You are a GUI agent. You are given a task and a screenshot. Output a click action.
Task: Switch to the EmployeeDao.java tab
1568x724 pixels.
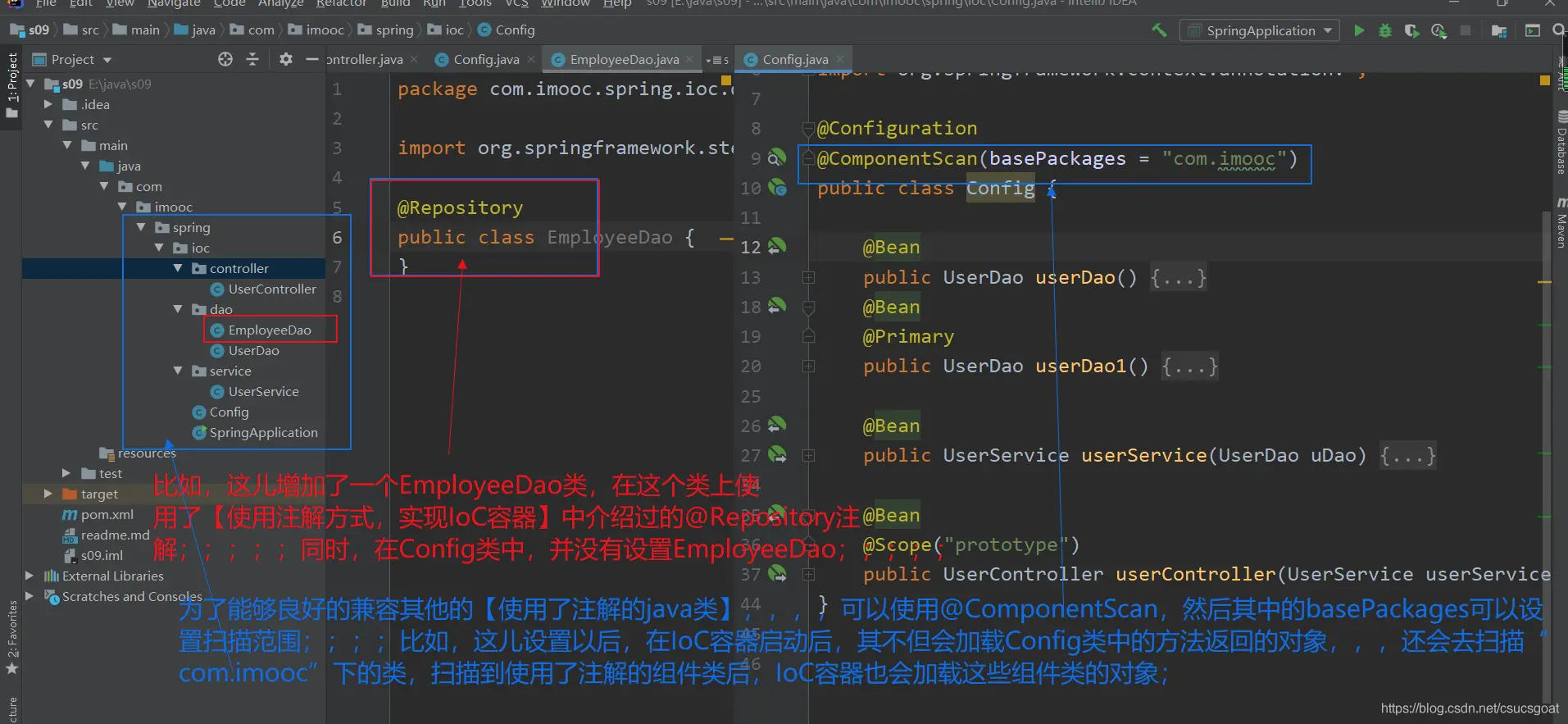click(x=624, y=59)
